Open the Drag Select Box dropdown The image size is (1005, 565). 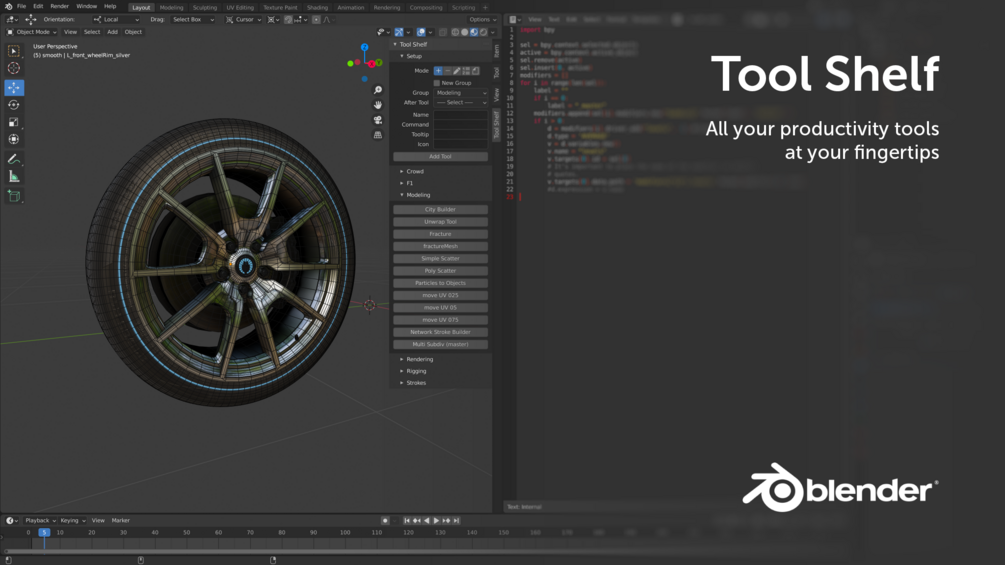(193, 20)
